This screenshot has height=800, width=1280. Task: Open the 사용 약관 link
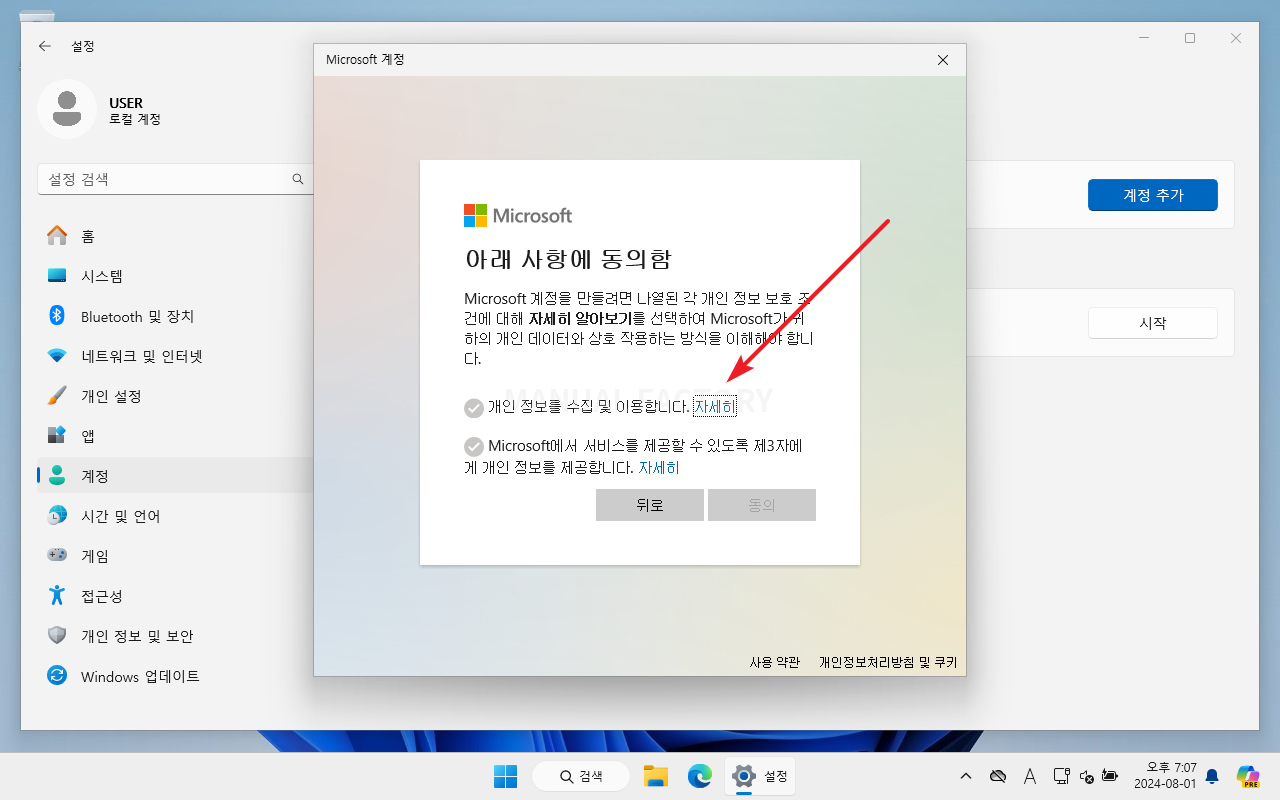click(775, 662)
